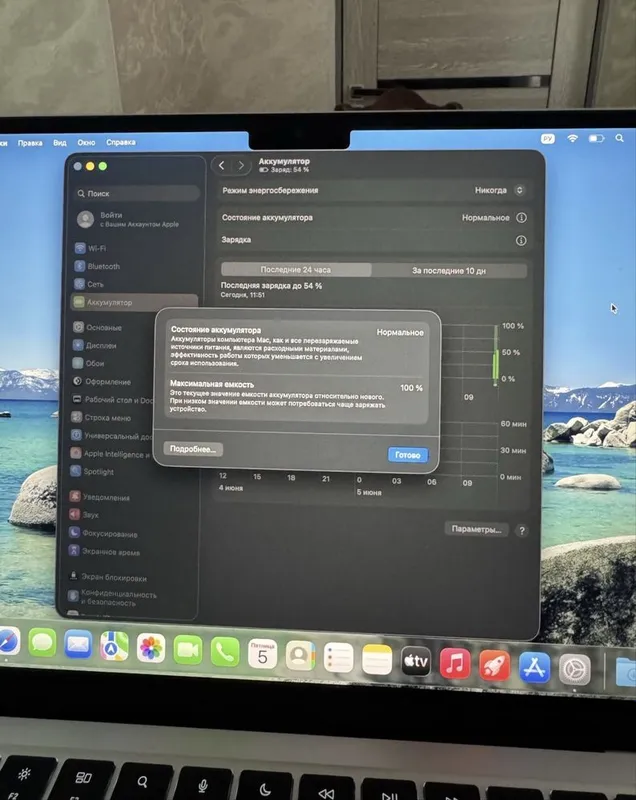The image size is (636, 800).
Task: Open Apple TV from the Dock
Action: [x=416, y=661]
